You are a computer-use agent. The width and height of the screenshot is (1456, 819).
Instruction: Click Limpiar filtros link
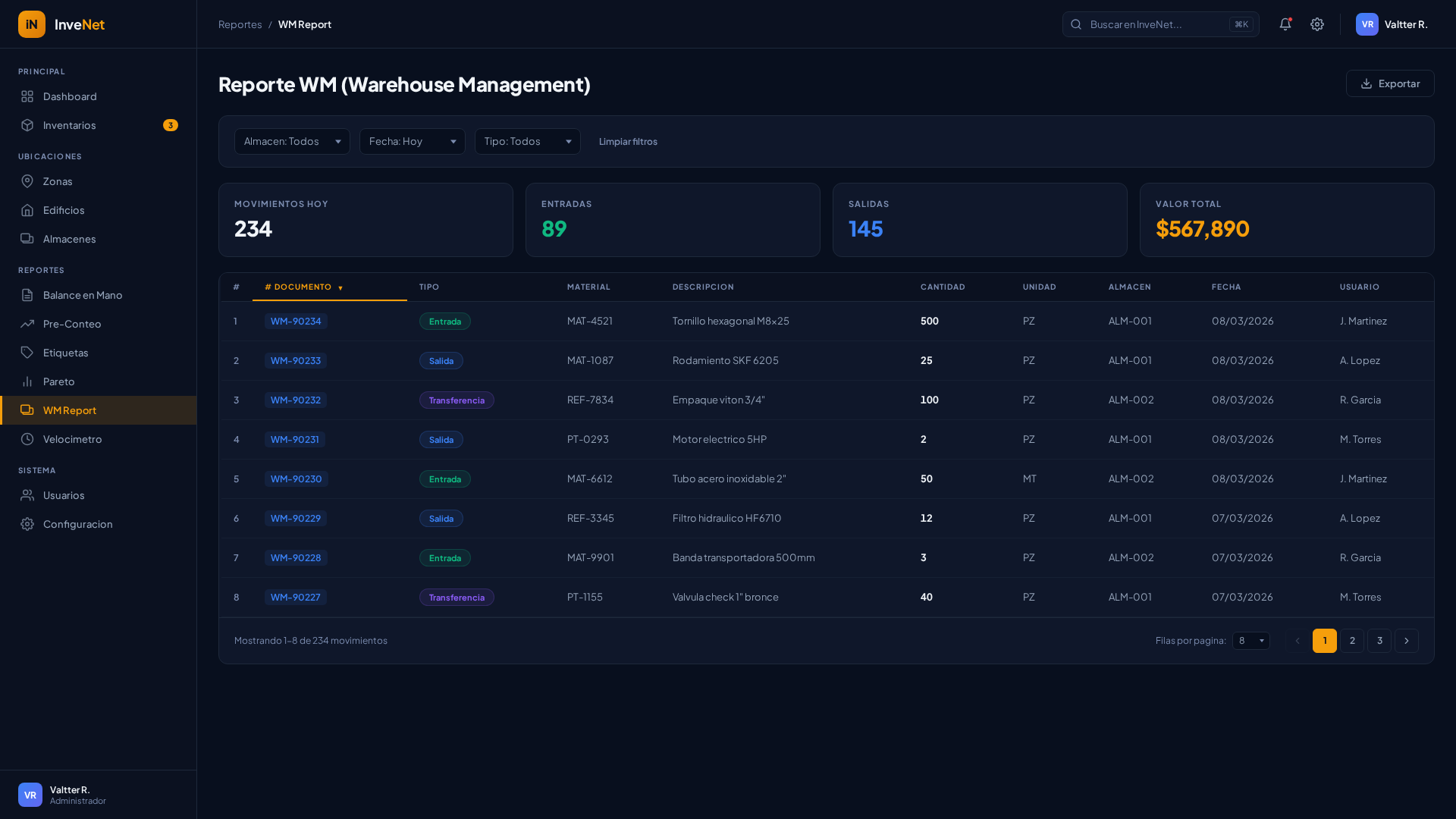coord(628,142)
